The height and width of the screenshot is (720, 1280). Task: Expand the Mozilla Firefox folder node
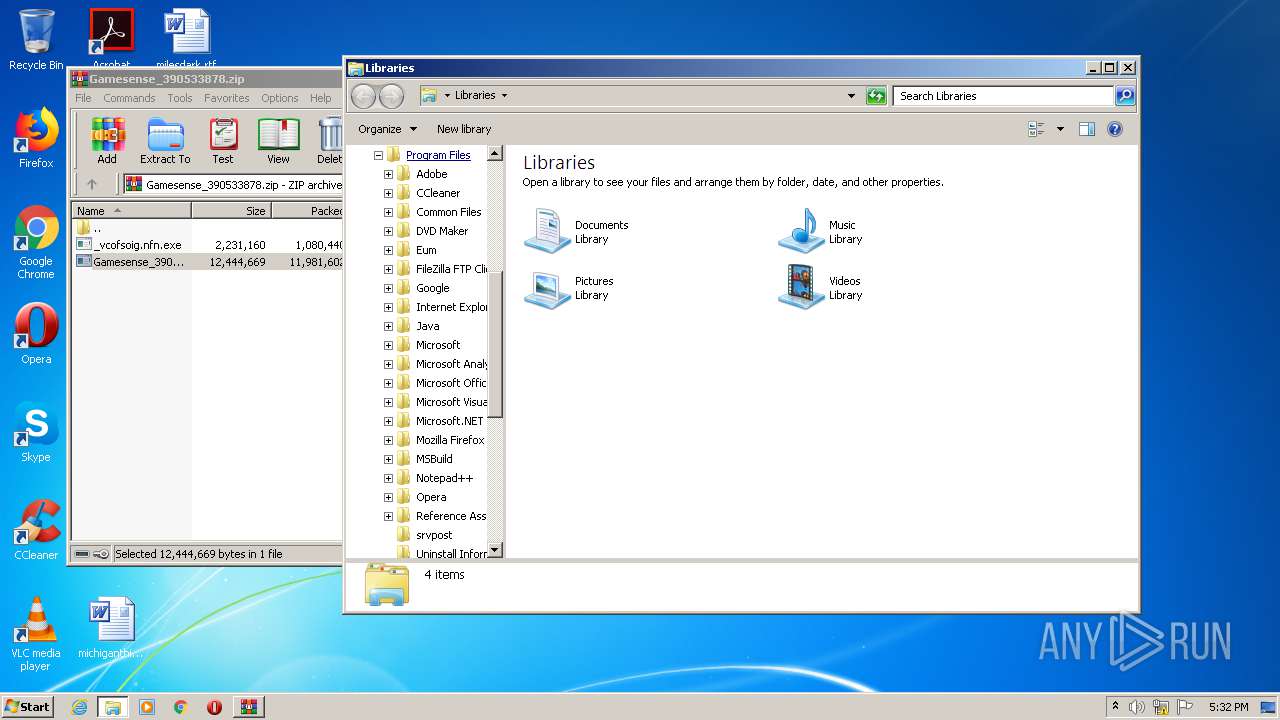pyautogui.click(x=388, y=440)
